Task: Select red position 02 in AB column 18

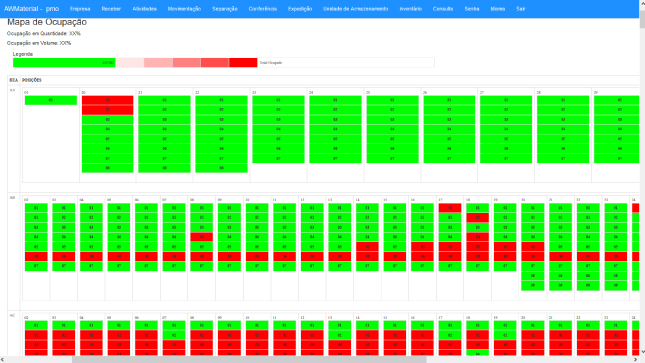Action: (x=477, y=218)
